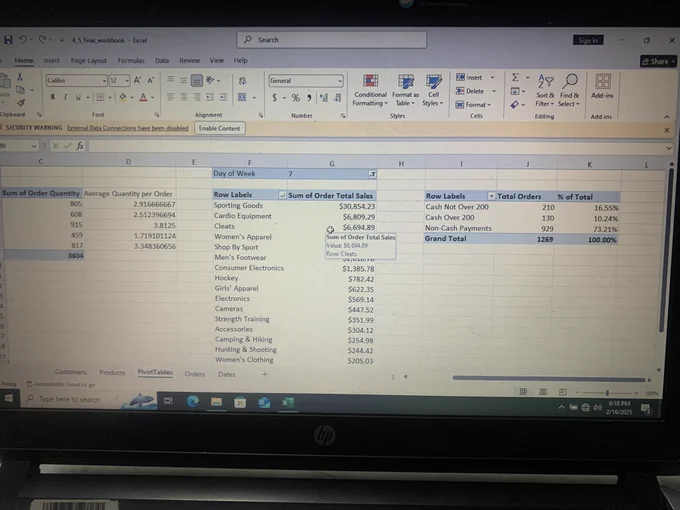The image size is (680, 510).
Task: Increase font size with the larger A
Action: pyautogui.click(x=137, y=80)
